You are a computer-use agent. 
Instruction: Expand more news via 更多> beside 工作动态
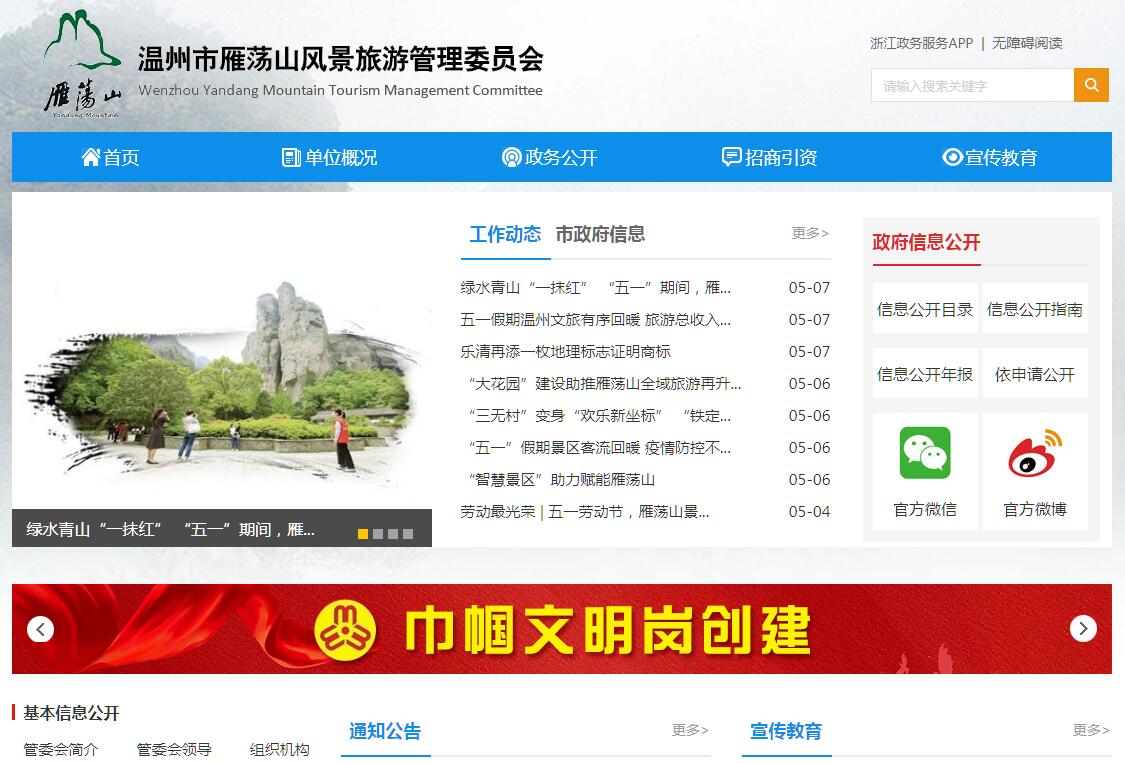pos(810,233)
